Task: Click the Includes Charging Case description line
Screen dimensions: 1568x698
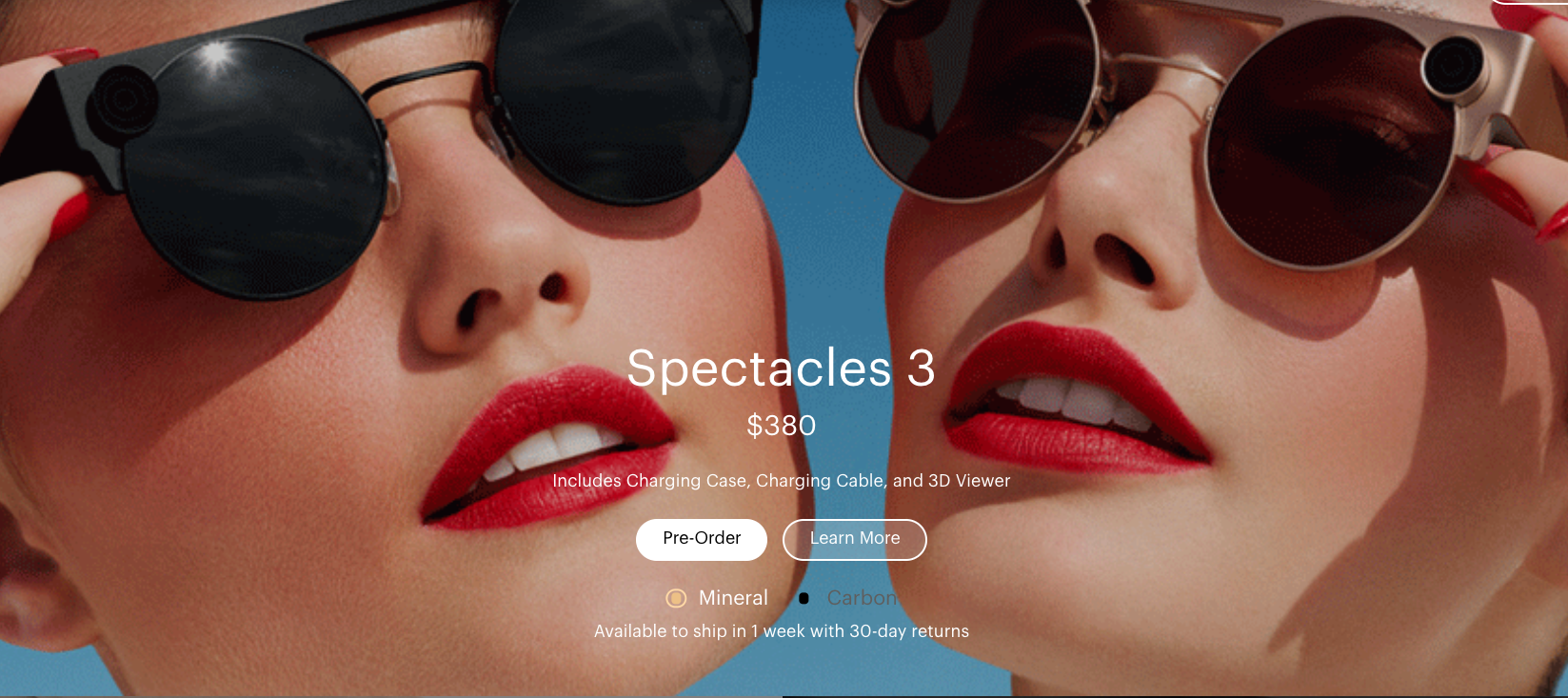Action: point(782,481)
